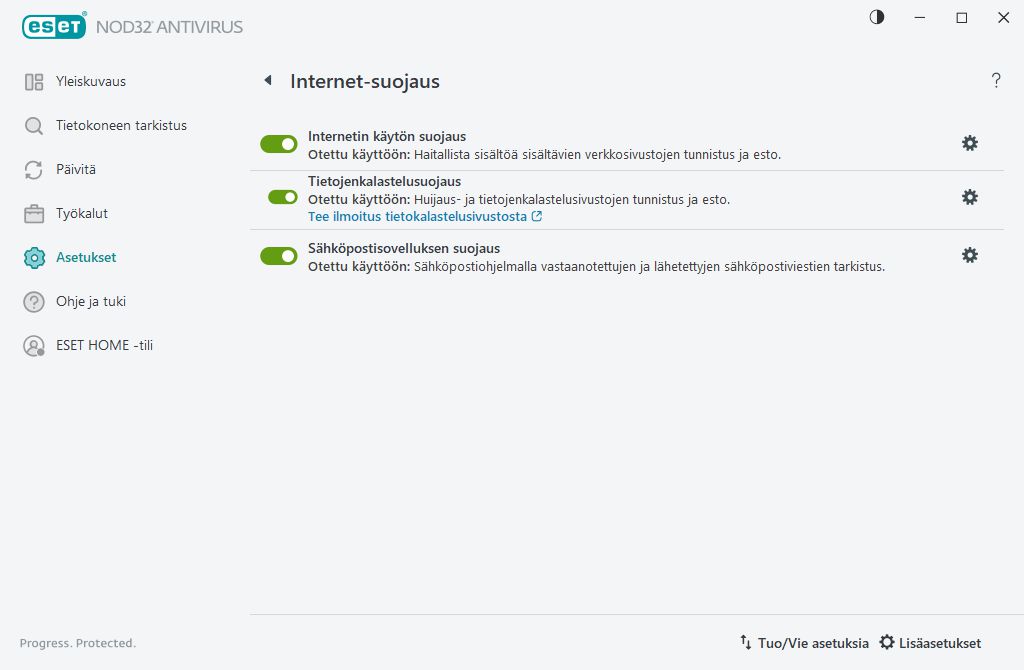Open Lisäasetukset advanced settings
Screen dimensions: 1024x670
click(930, 643)
